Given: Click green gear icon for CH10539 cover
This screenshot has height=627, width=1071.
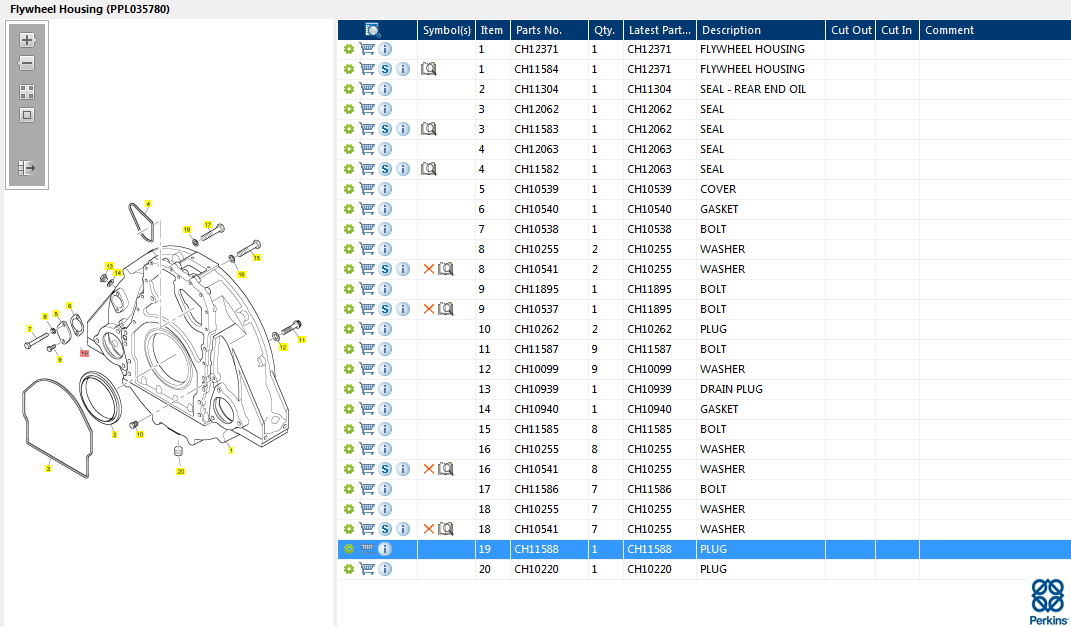Looking at the screenshot, I should click(348, 189).
